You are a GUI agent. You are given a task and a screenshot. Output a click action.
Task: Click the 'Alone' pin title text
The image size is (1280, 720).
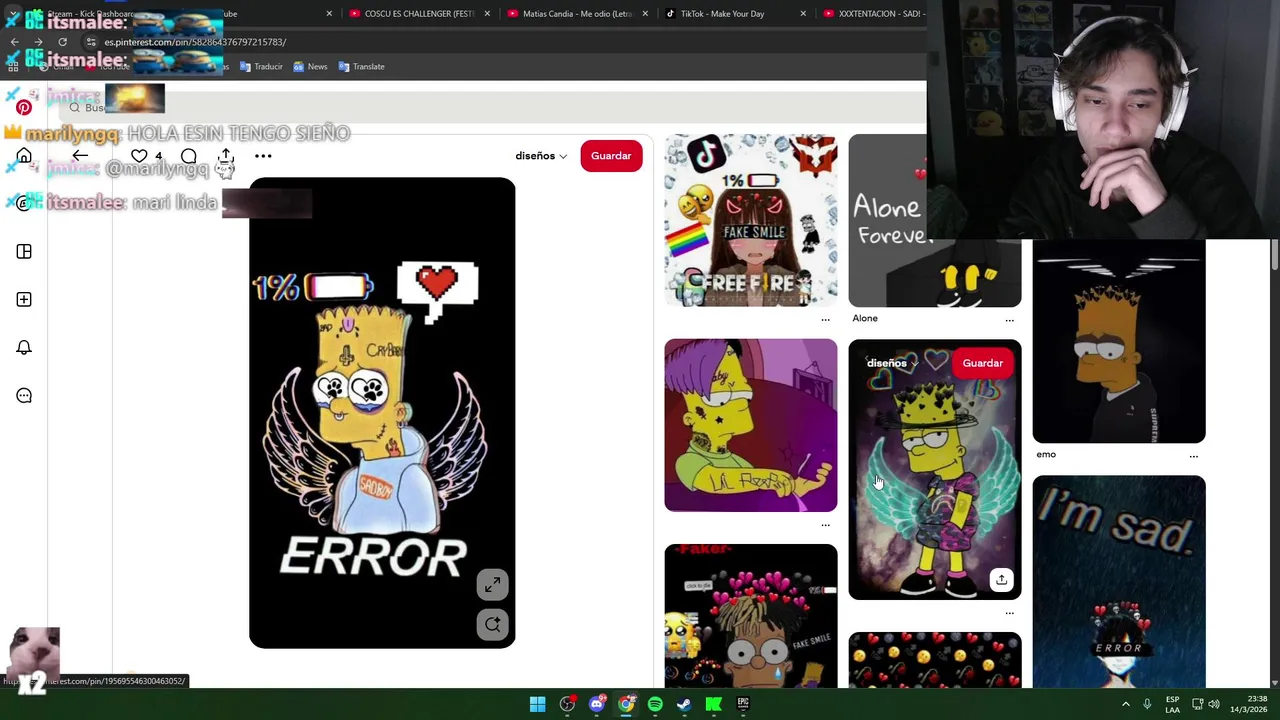tap(865, 319)
